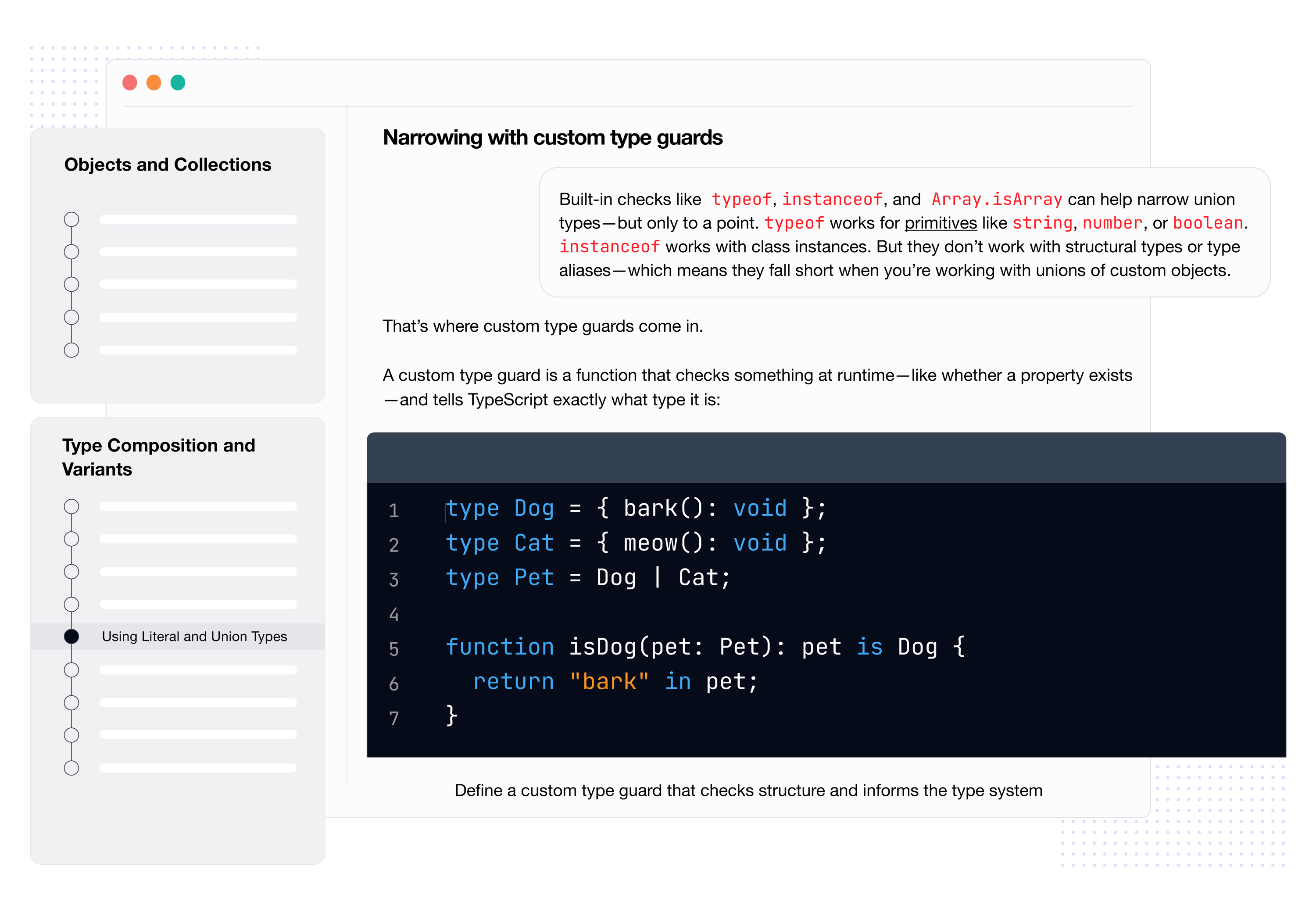Click code line number 5
Viewport: 1316px width, 913px height.
[x=393, y=649]
